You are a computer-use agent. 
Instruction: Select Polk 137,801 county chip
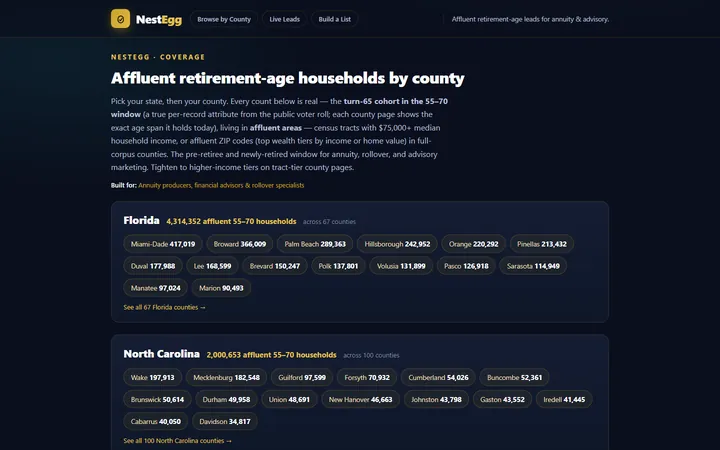[x=338, y=266]
